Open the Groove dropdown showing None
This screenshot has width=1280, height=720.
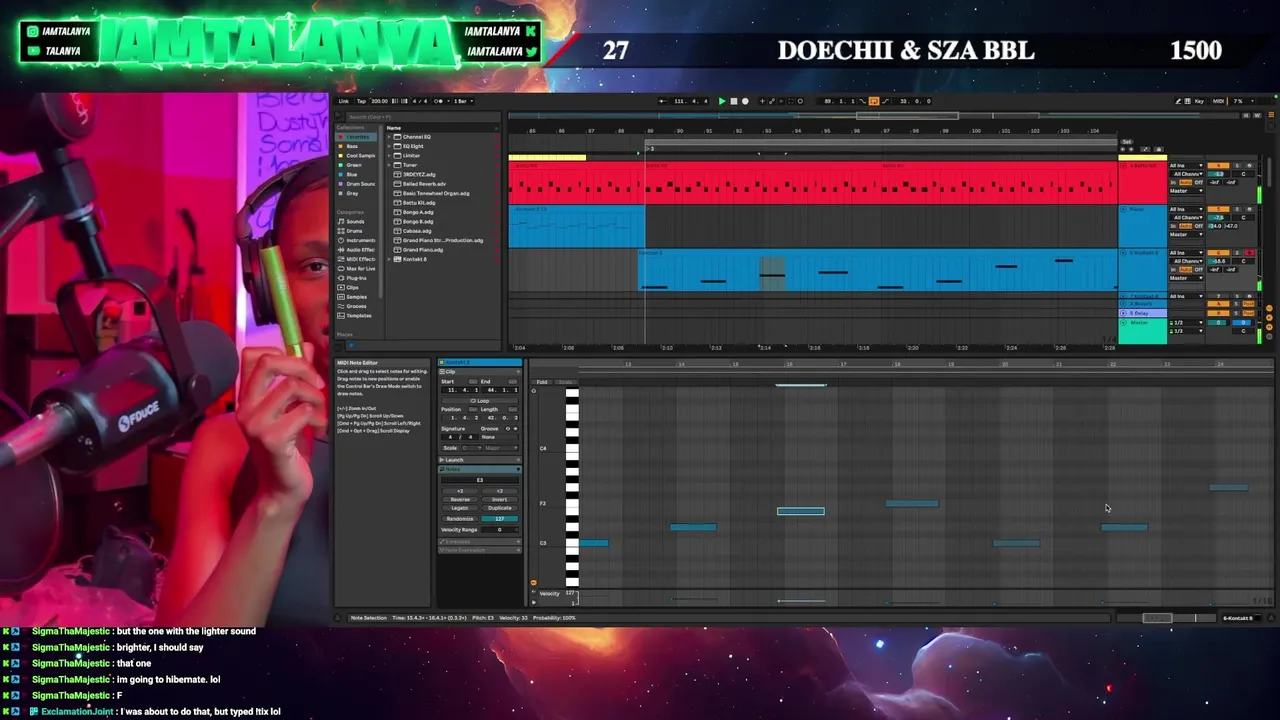[500, 437]
